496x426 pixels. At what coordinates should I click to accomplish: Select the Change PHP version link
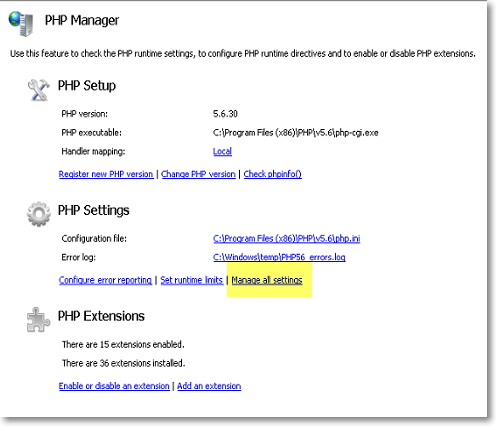(198, 174)
